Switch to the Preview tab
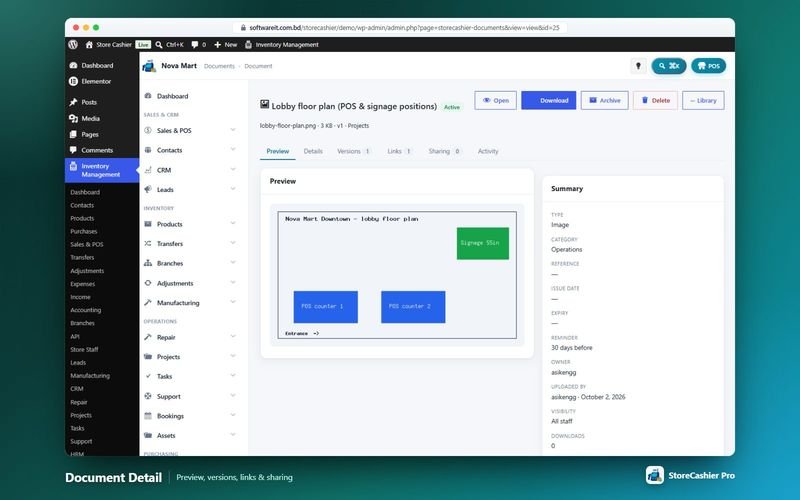 (278, 151)
